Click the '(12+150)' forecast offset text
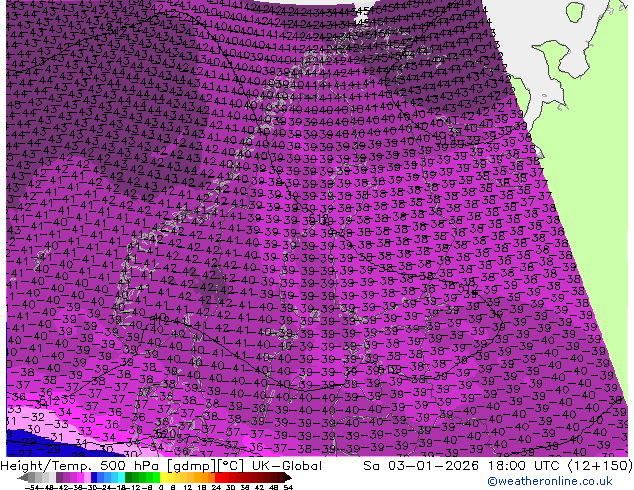The image size is (634, 490). tap(600, 466)
